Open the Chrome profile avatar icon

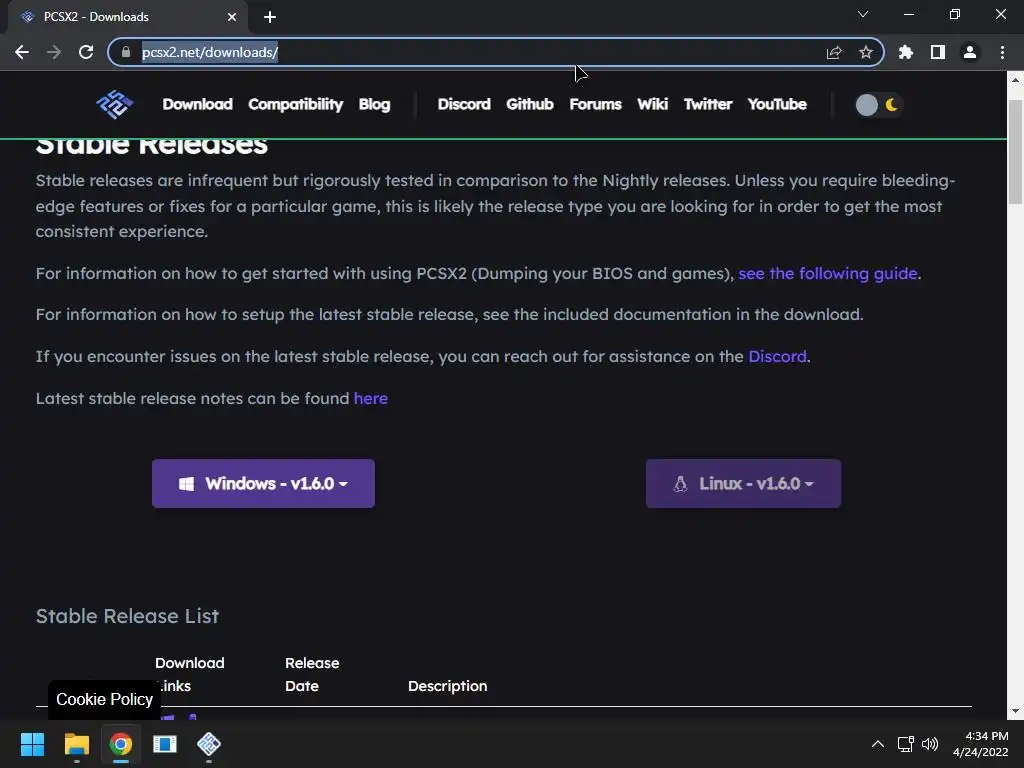coord(970,52)
